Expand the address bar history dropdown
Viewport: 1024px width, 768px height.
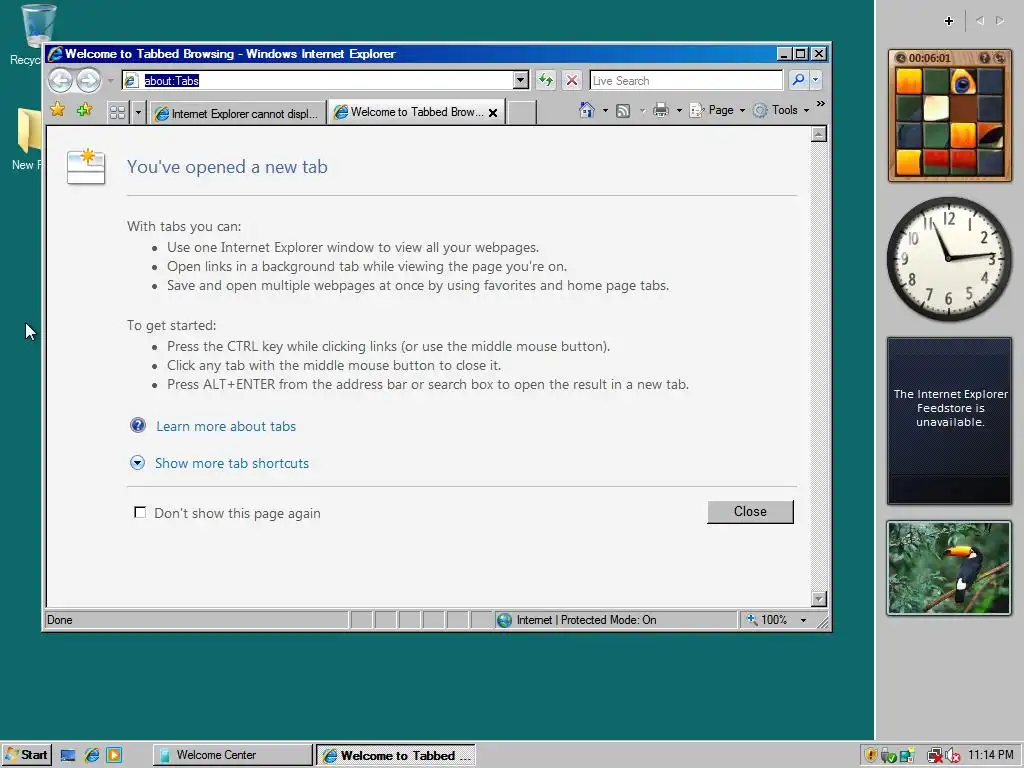click(x=520, y=80)
